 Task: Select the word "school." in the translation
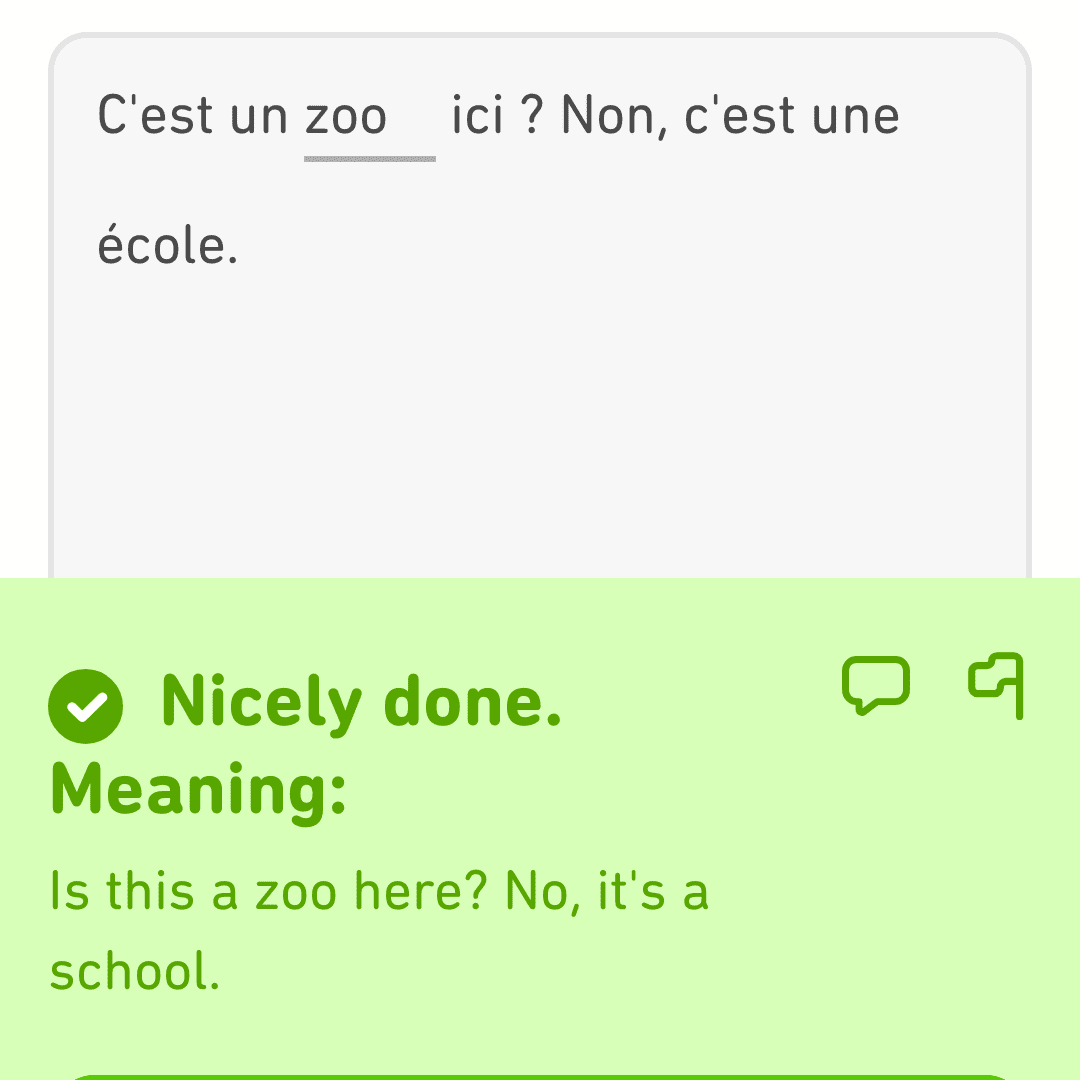(x=135, y=971)
